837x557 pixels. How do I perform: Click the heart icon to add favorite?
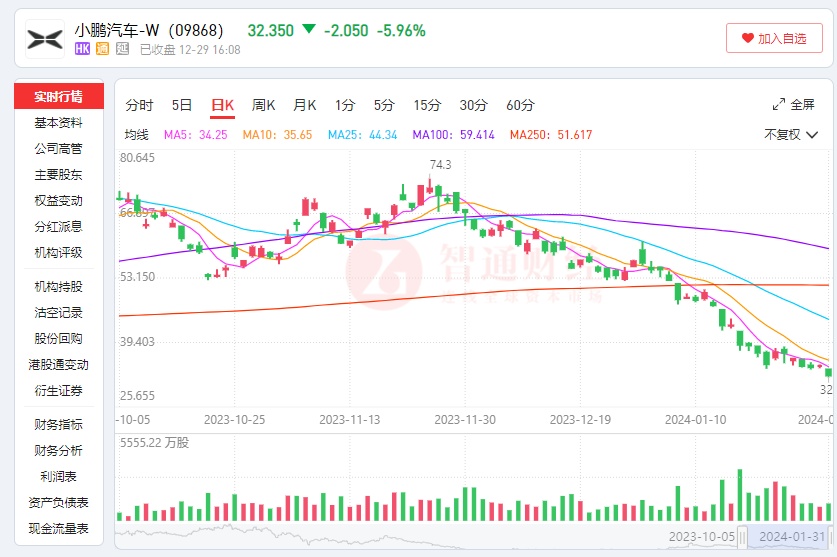[x=747, y=38]
